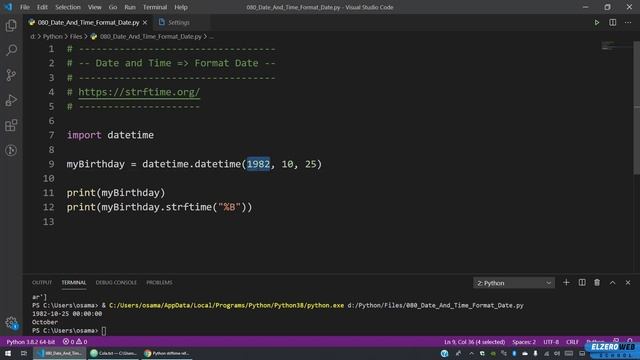Expand breadcrumb Python folder
This screenshot has height=360, width=640.
tap(53, 36)
